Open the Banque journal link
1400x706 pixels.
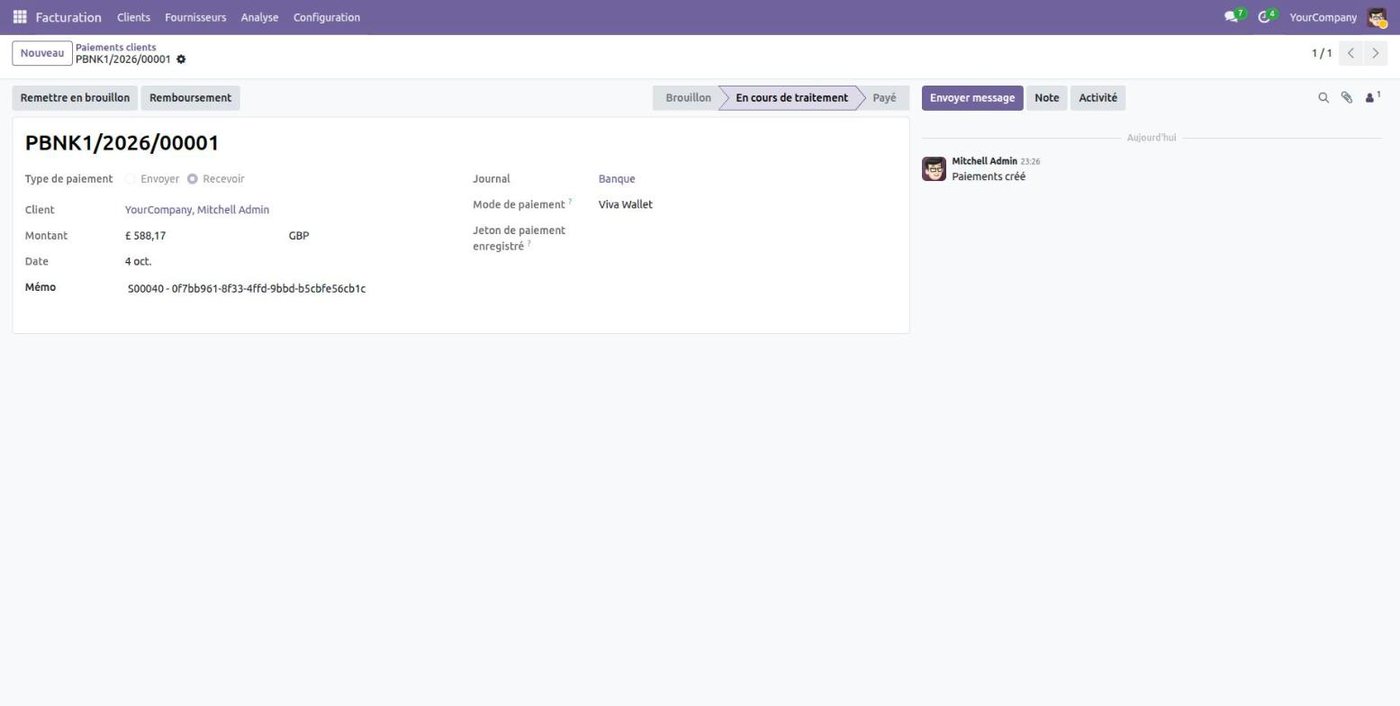(617, 179)
